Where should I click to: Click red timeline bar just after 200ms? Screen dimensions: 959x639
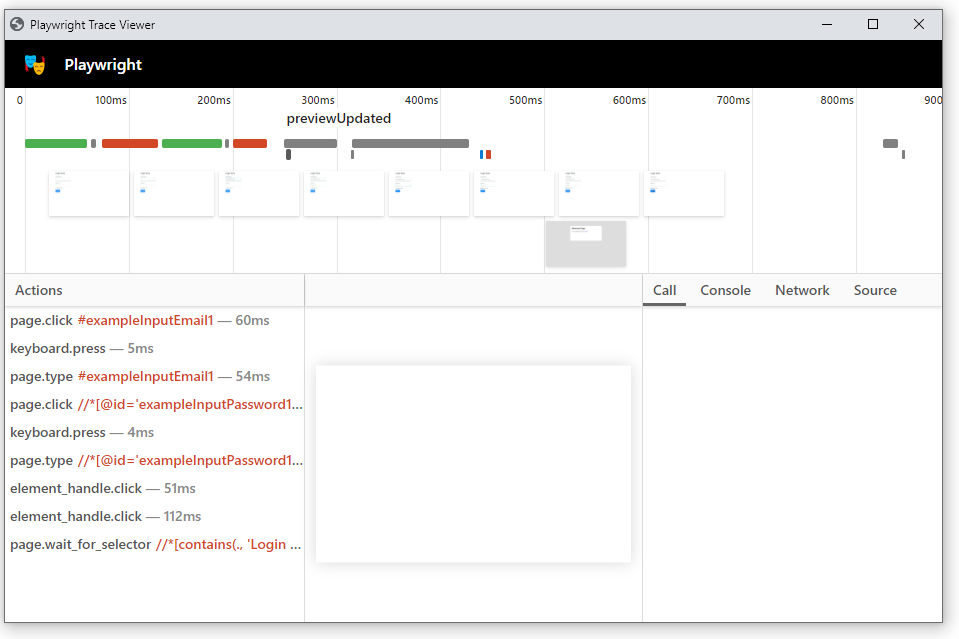point(250,144)
